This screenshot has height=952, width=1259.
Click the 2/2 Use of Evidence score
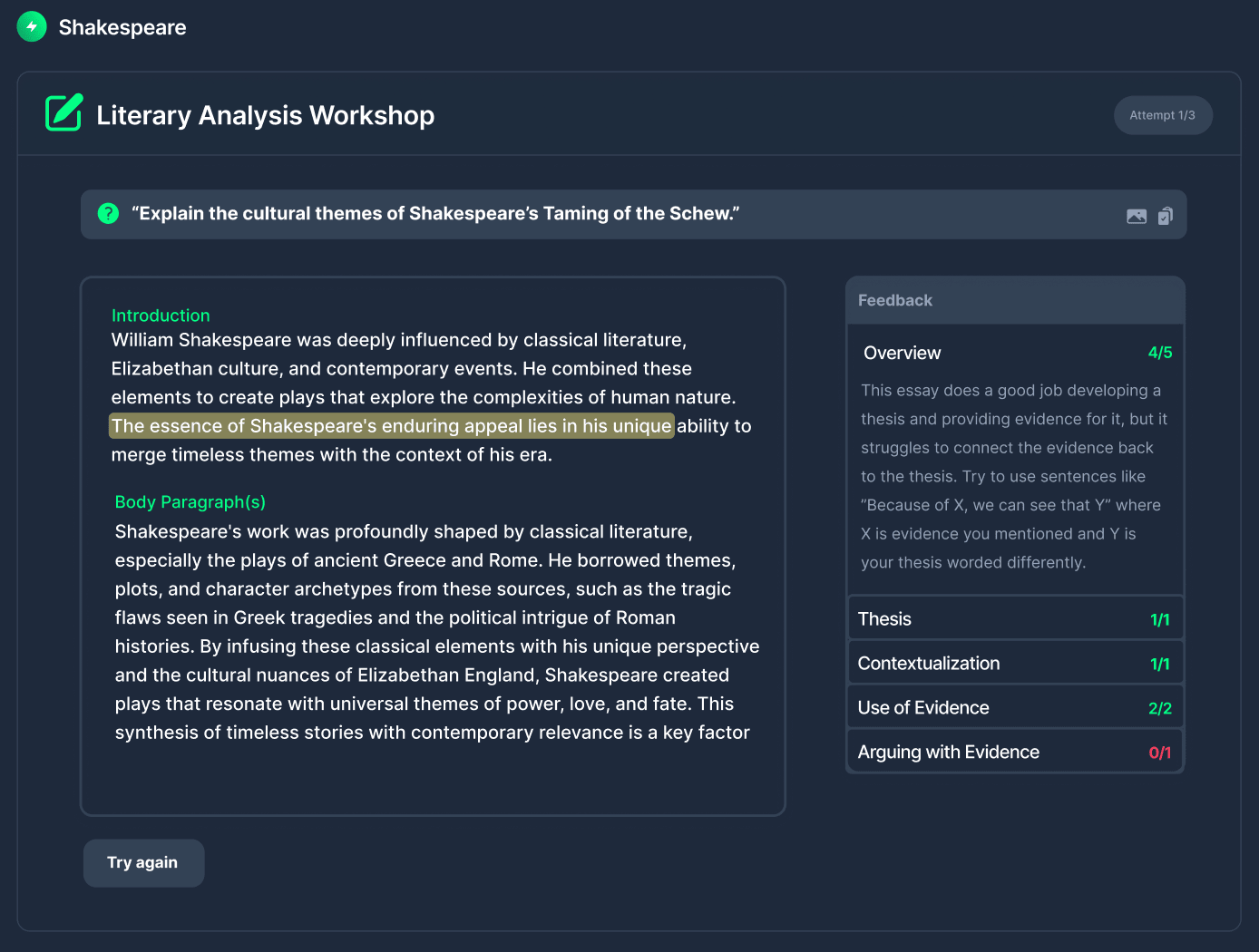[1160, 708]
